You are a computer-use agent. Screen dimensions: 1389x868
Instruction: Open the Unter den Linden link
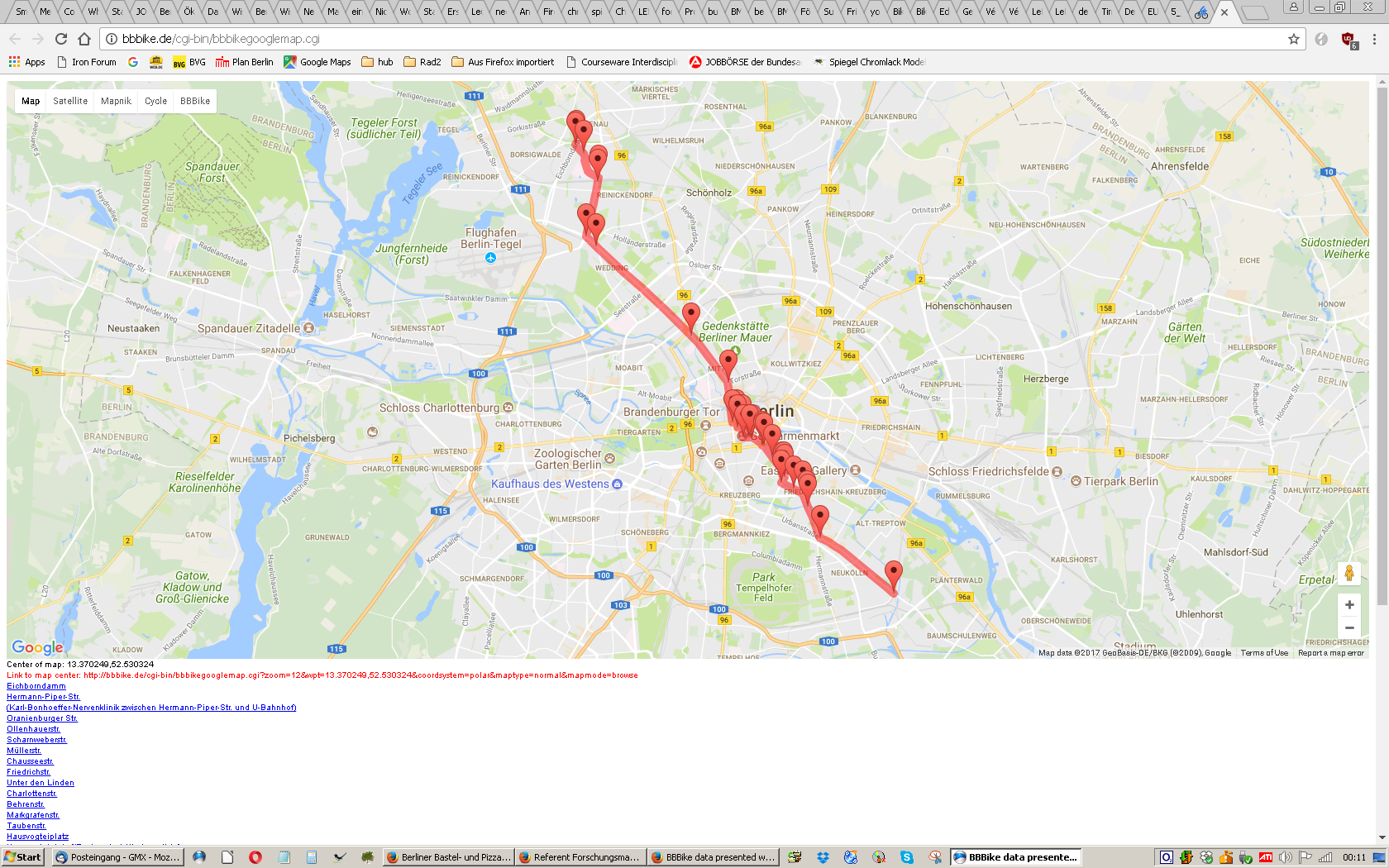(41, 783)
